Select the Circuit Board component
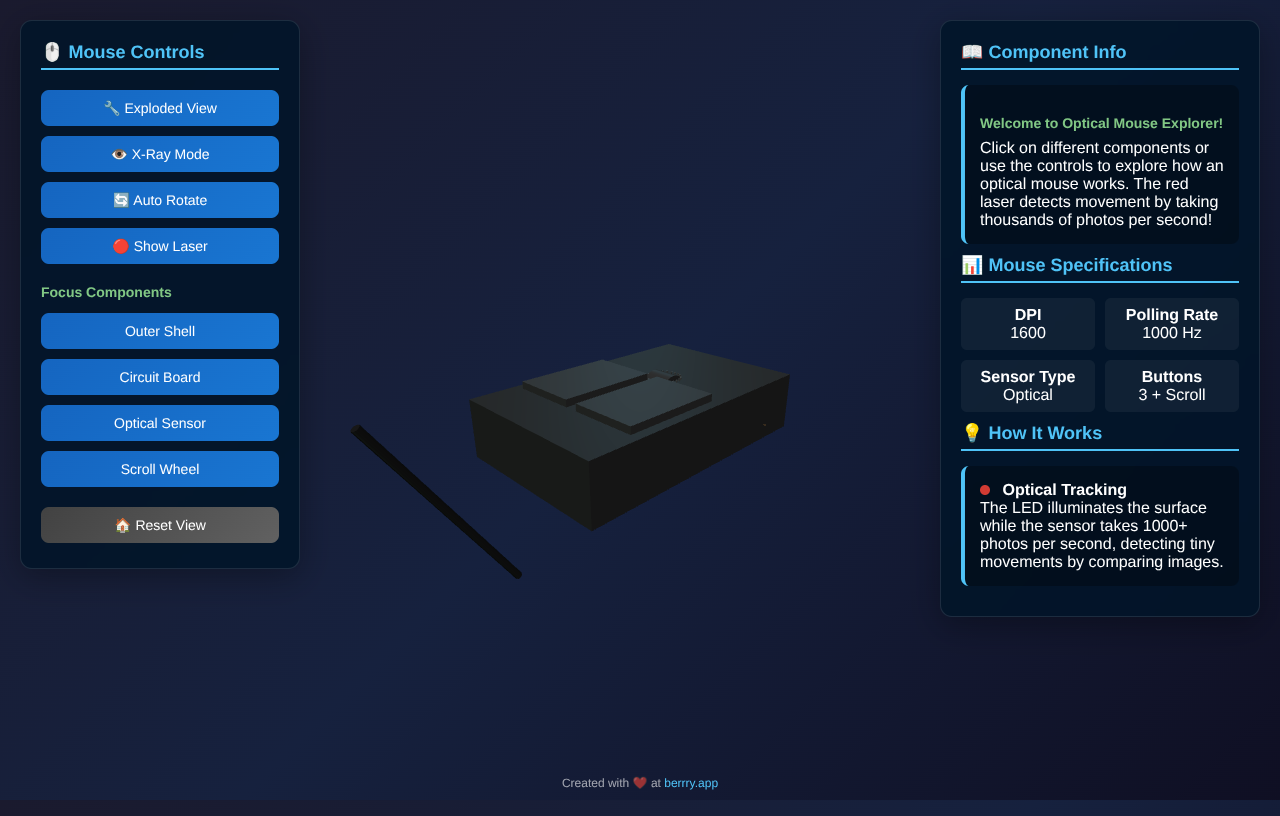This screenshot has height=816, width=1280. point(160,377)
